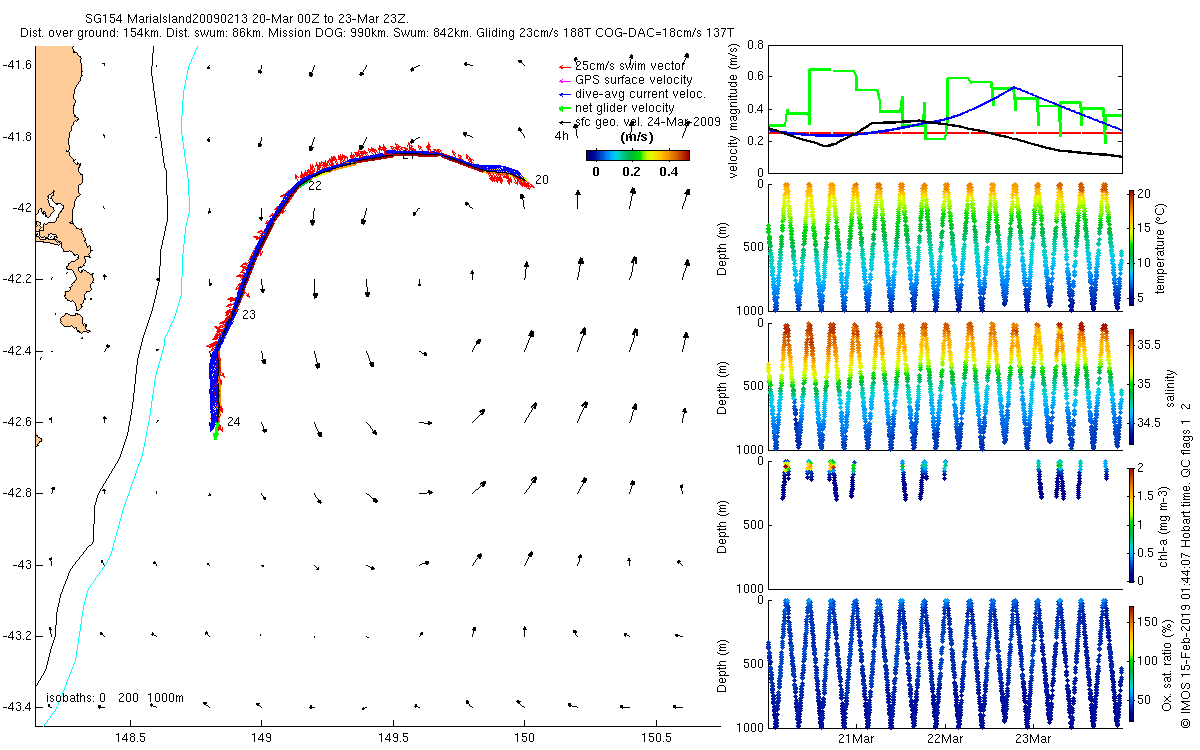Click the chl-a (mg m-3) colorbar
This screenshot has height=750, width=1200.
tap(1130, 524)
